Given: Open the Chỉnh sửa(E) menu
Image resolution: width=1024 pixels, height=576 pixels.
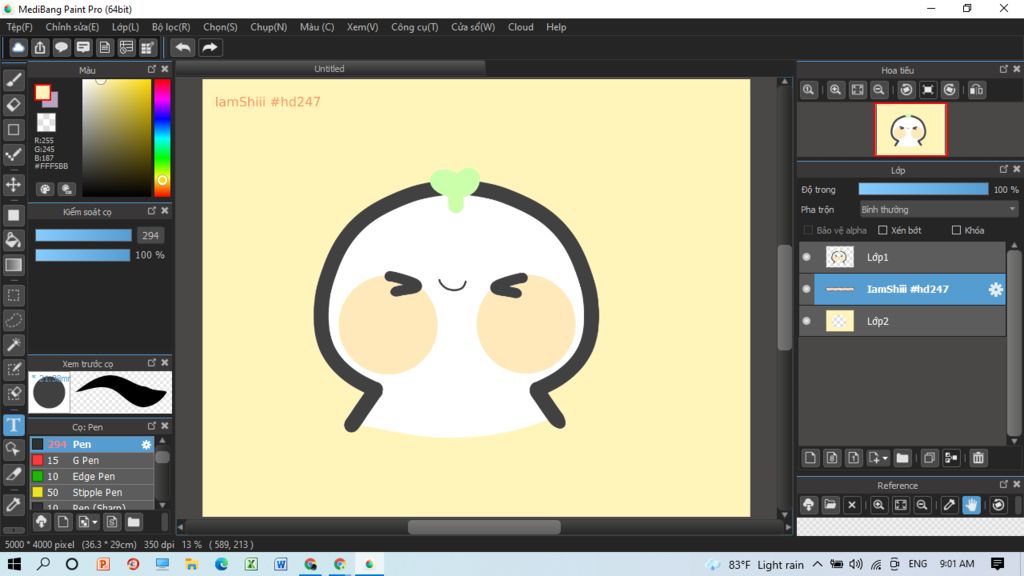Looking at the screenshot, I should tap(72, 27).
